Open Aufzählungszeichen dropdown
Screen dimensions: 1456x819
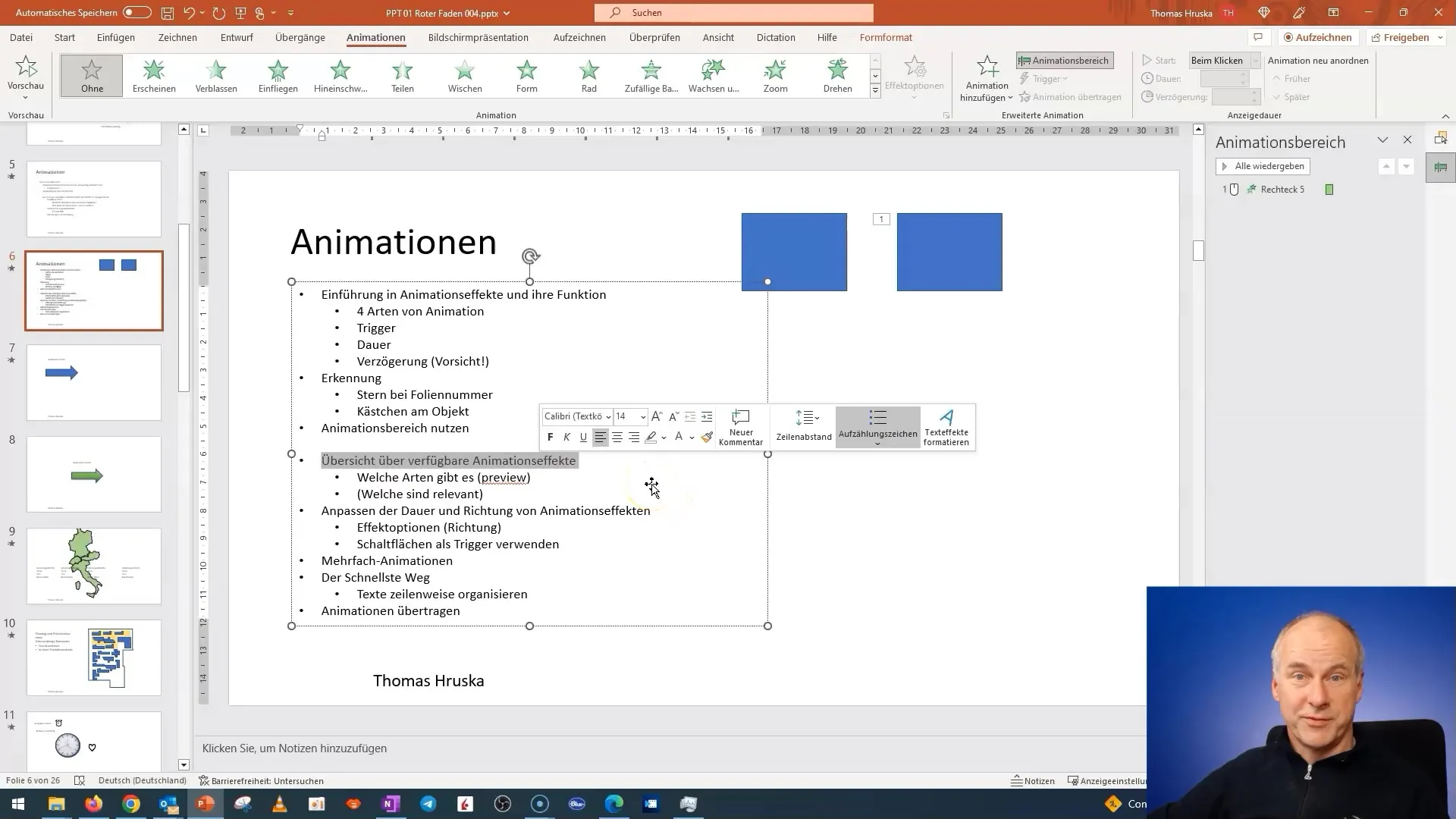click(877, 428)
